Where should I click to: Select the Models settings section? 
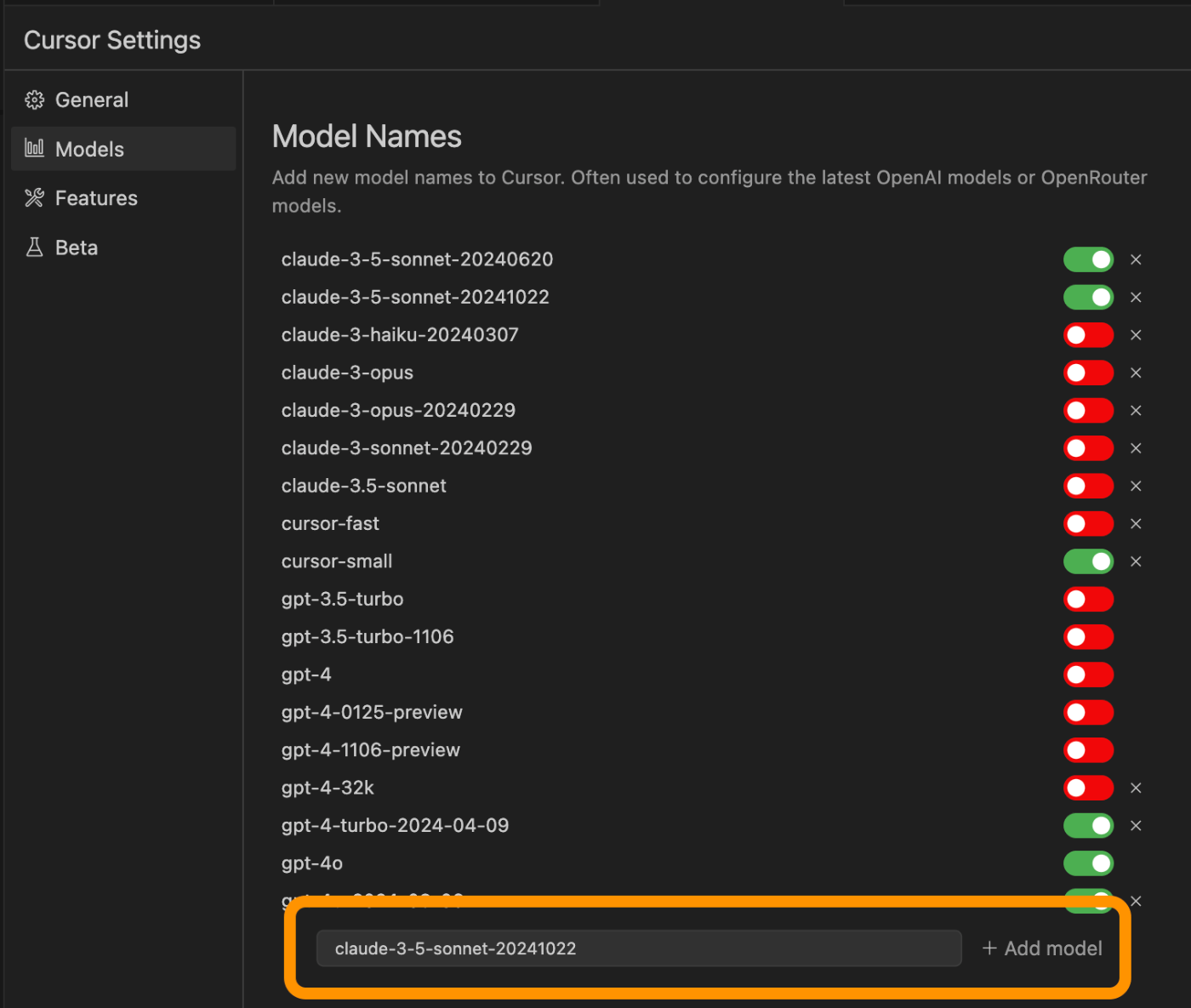click(123, 149)
